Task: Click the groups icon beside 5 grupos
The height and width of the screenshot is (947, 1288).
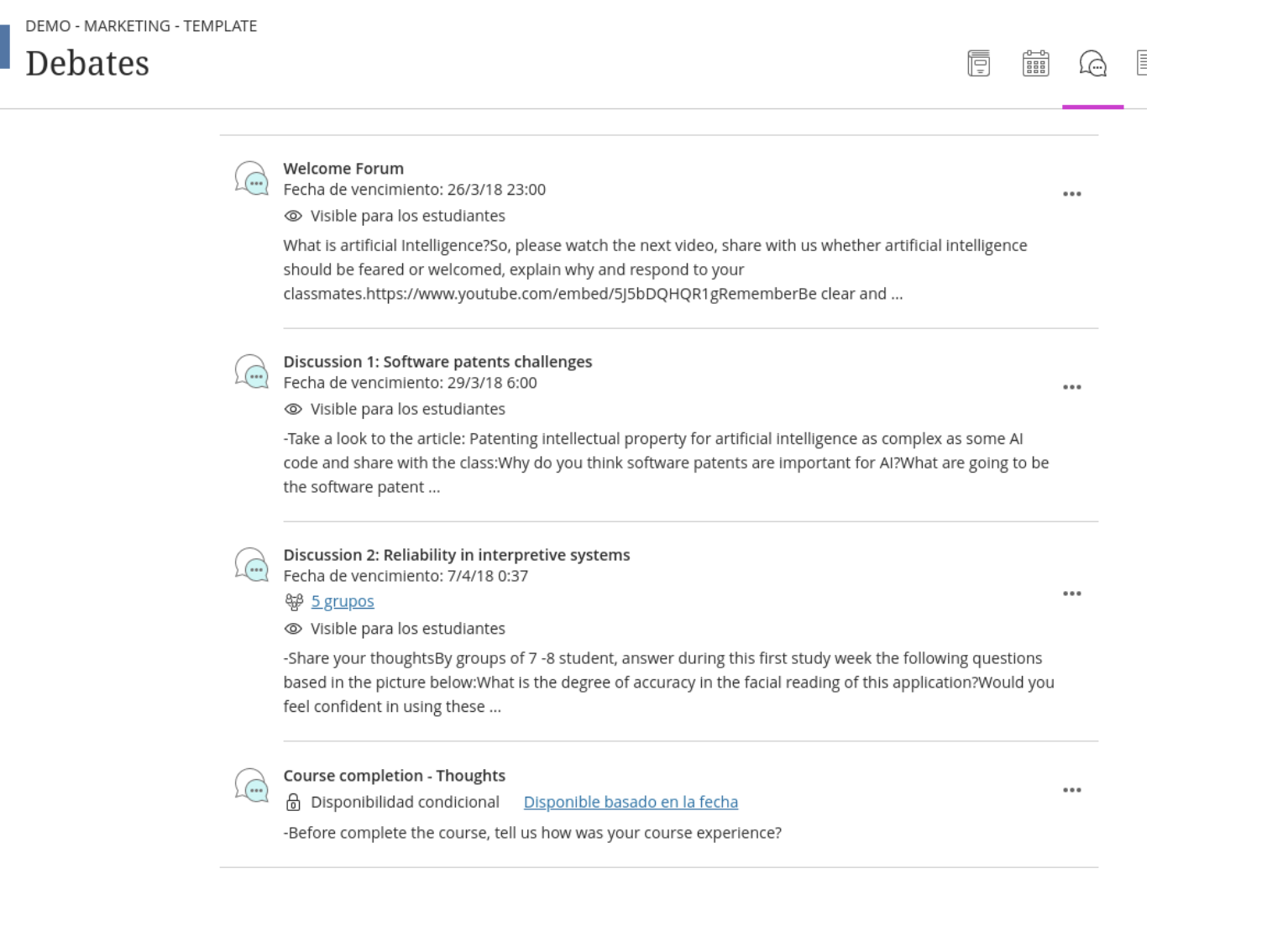Action: point(294,602)
